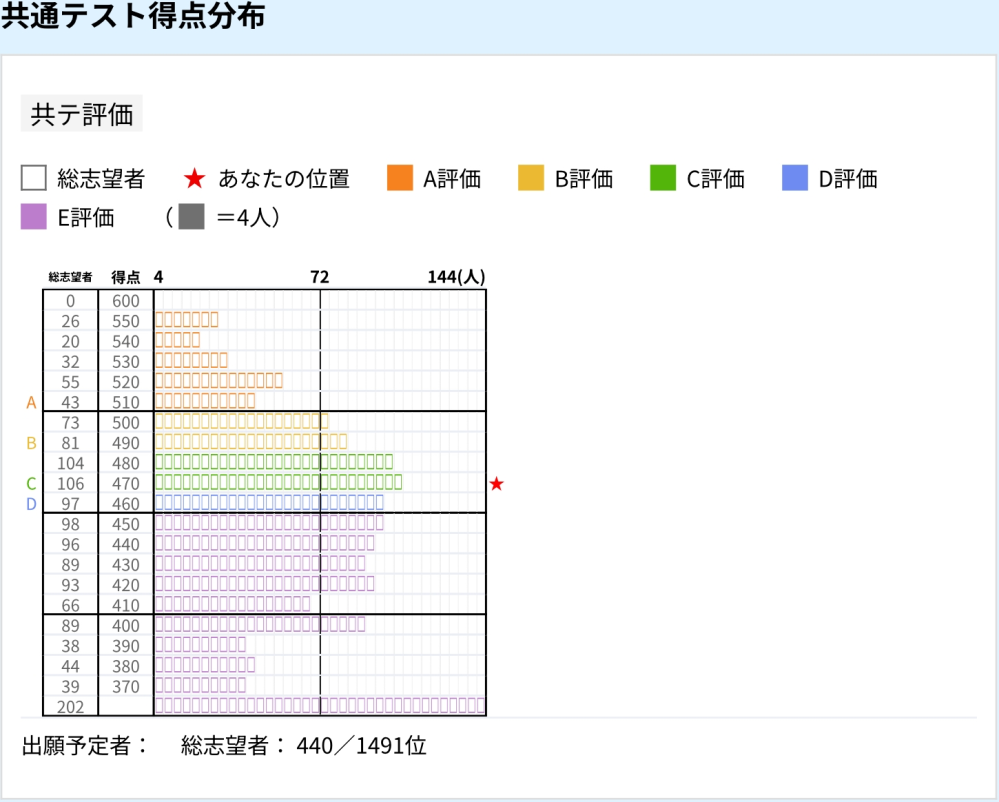This screenshot has height=802, width=999.
Task: Open the 440／1491位 ranking link
Action: coord(364,745)
